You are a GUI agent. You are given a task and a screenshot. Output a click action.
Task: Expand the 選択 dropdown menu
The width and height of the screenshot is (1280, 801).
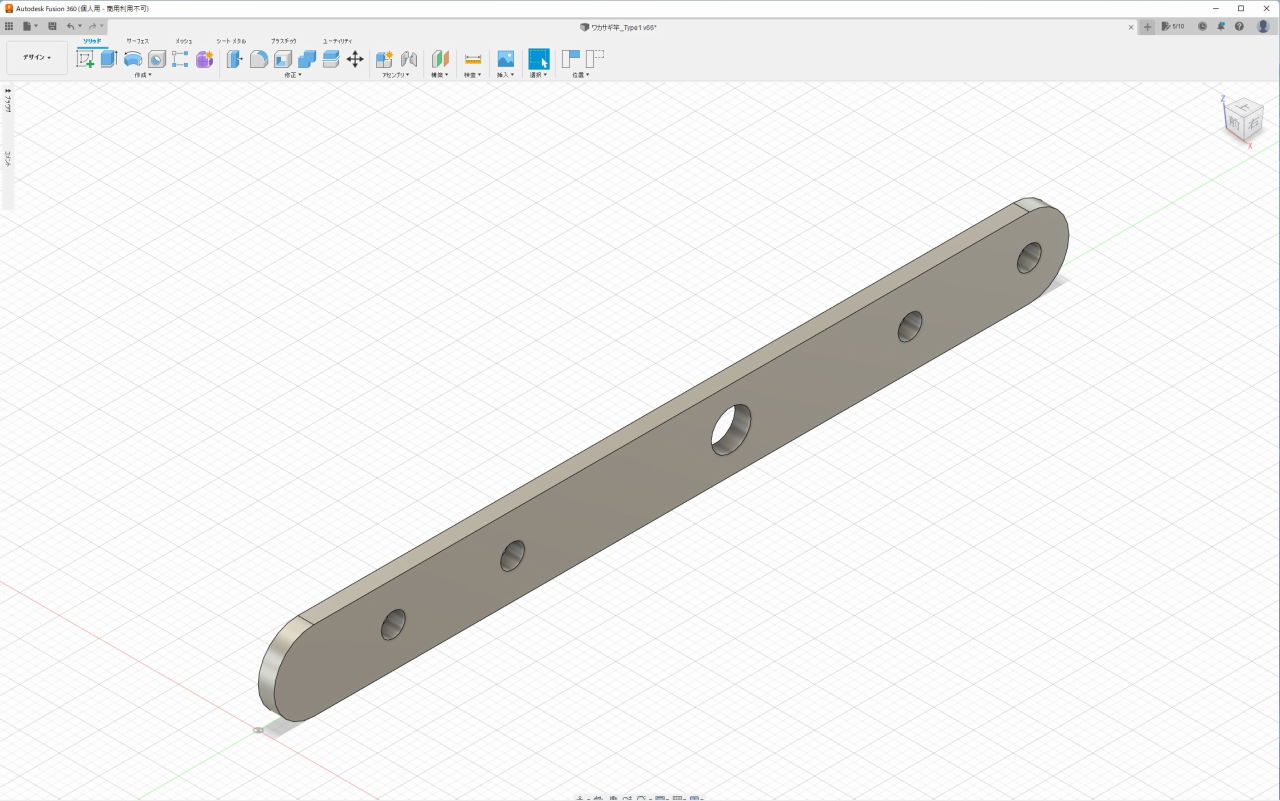(539, 75)
